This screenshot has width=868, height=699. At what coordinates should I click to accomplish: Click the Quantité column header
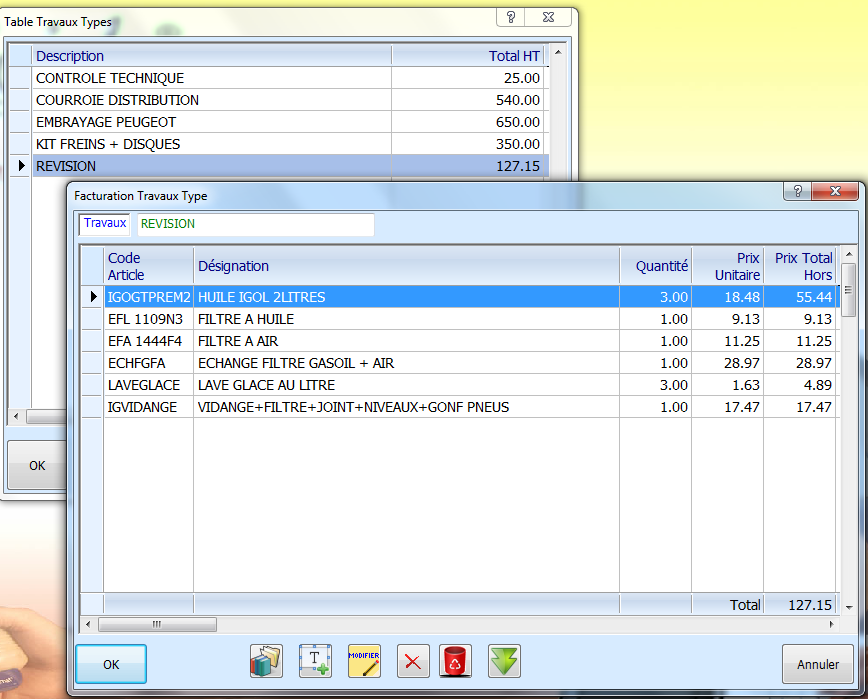click(x=661, y=266)
